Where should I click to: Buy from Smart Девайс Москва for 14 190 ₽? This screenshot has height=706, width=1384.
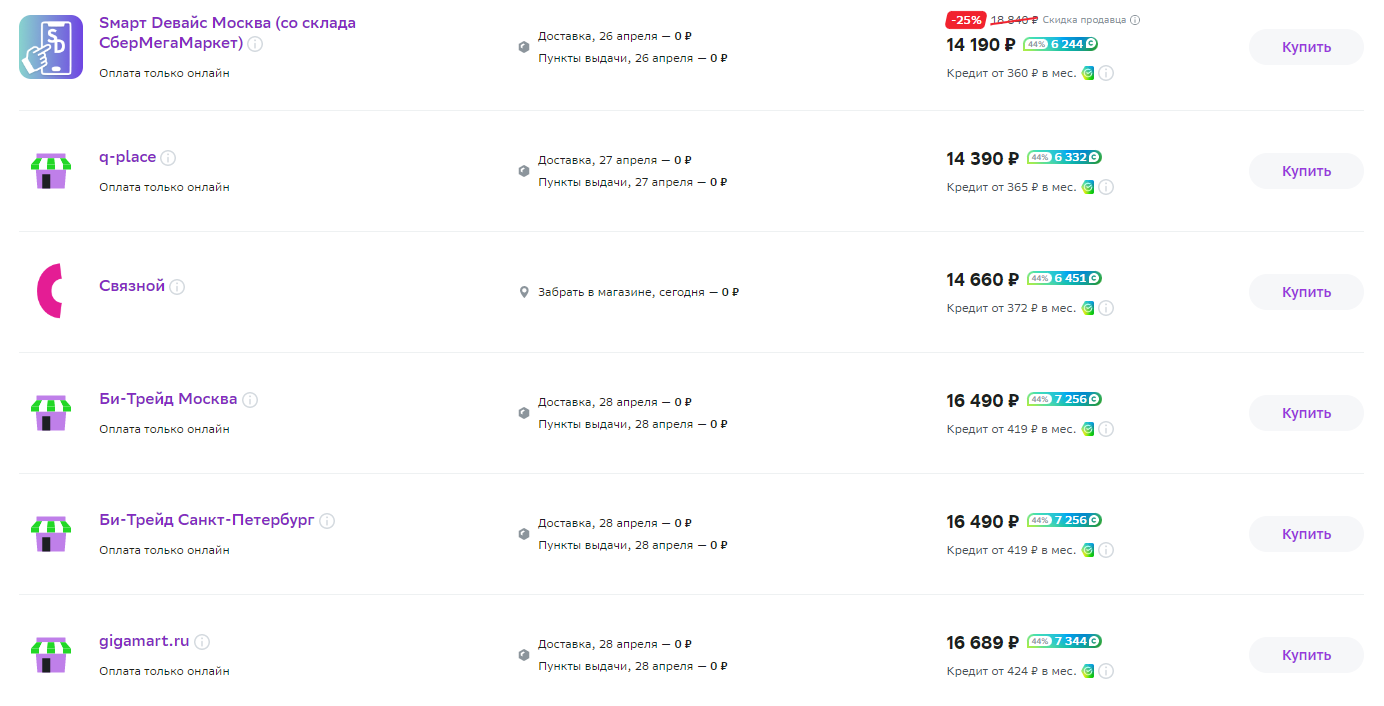pos(1306,47)
